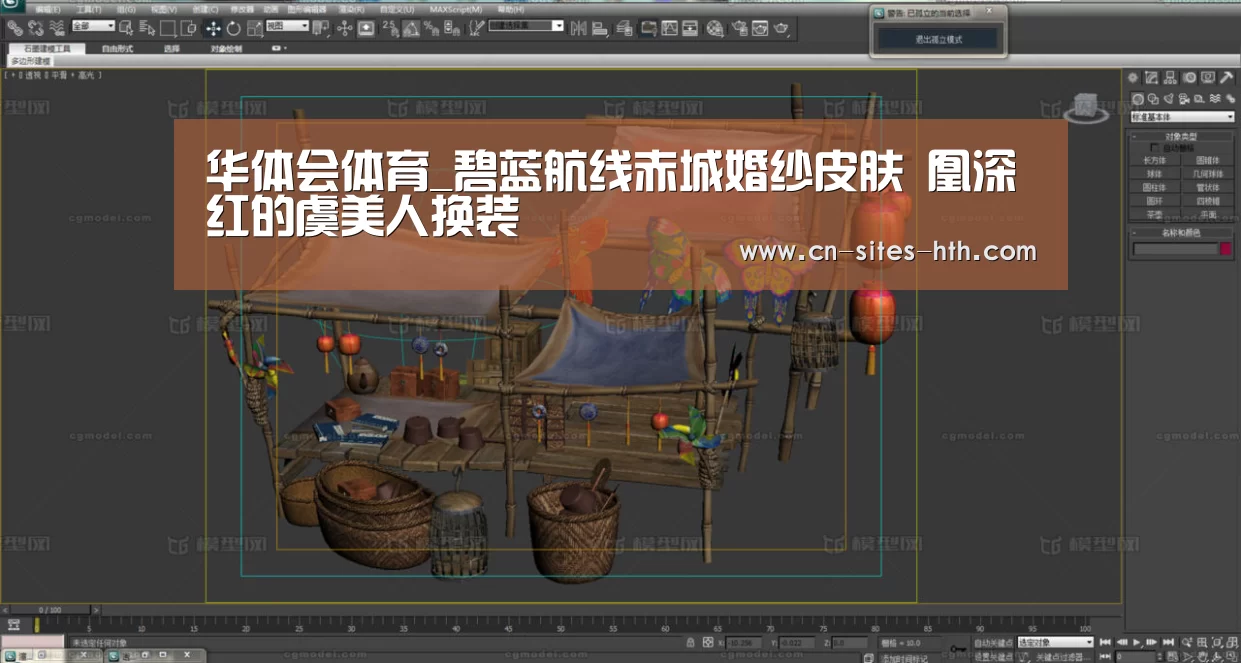
Task: Activate the Select and Rotate tool
Action: (x=234, y=28)
